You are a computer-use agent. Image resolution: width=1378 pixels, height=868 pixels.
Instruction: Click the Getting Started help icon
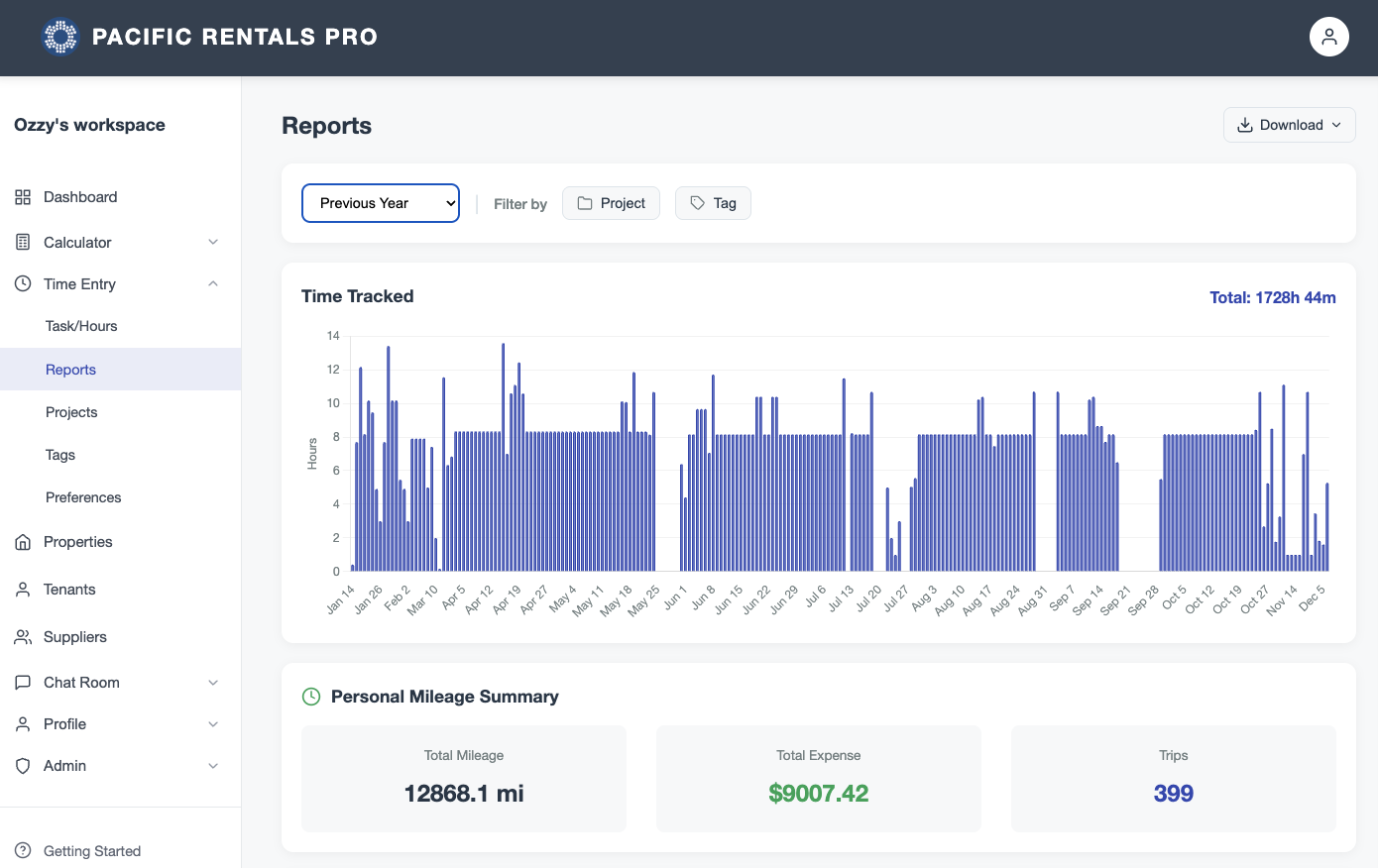point(23,851)
